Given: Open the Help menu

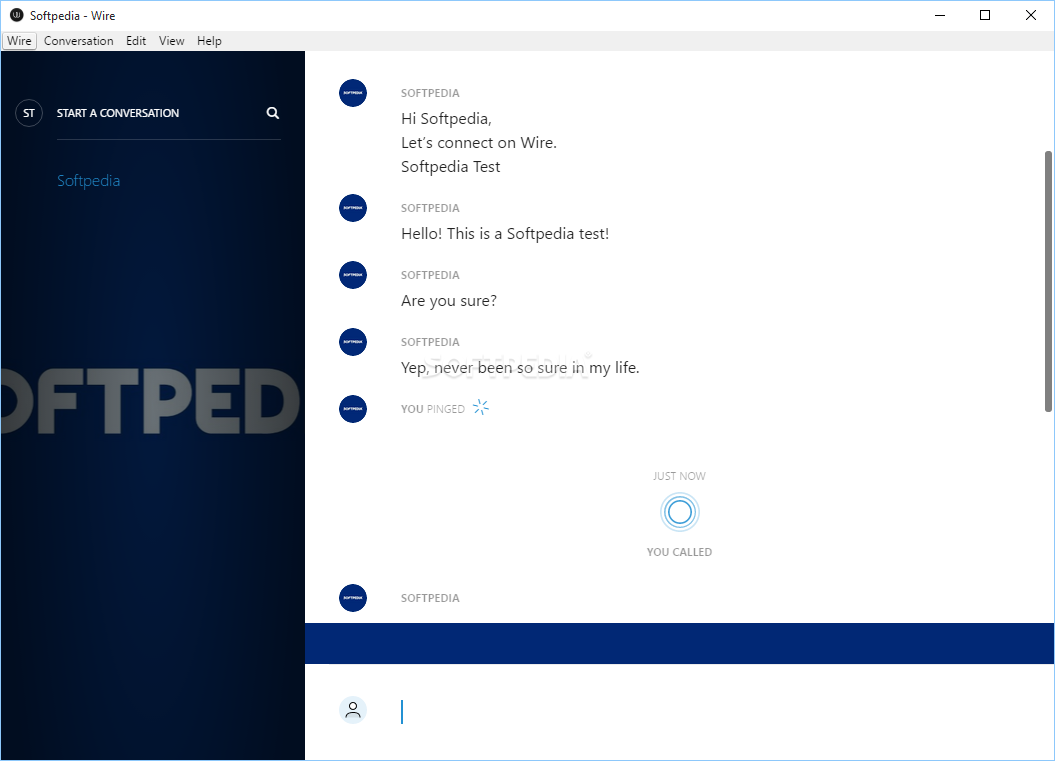Looking at the screenshot, I should coord(209,41).
